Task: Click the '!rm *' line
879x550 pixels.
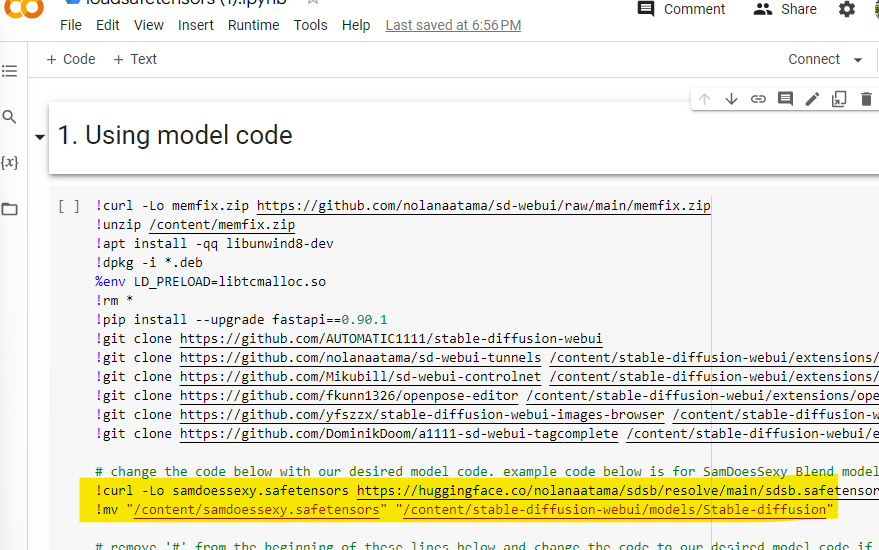Action: (x=114, y=301)
